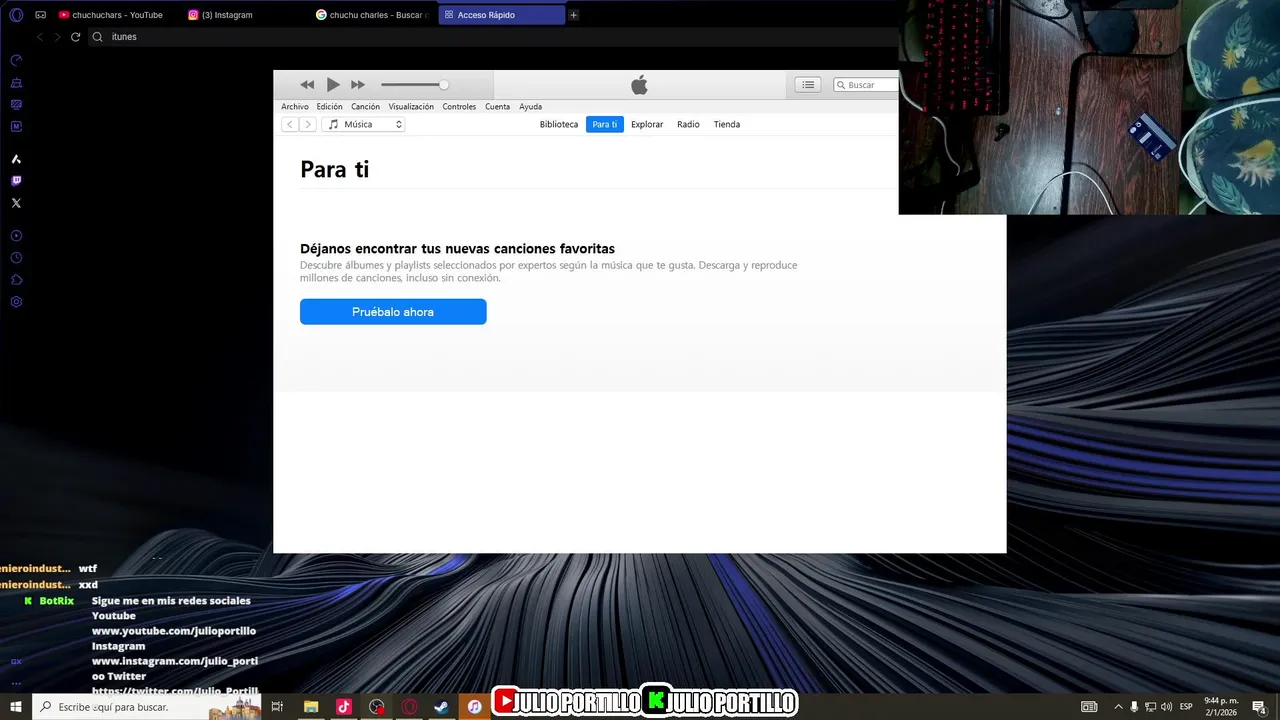Open the GX Corner gamepad icon
Viewport: 1280px width, 720px height.
(41, 15)
